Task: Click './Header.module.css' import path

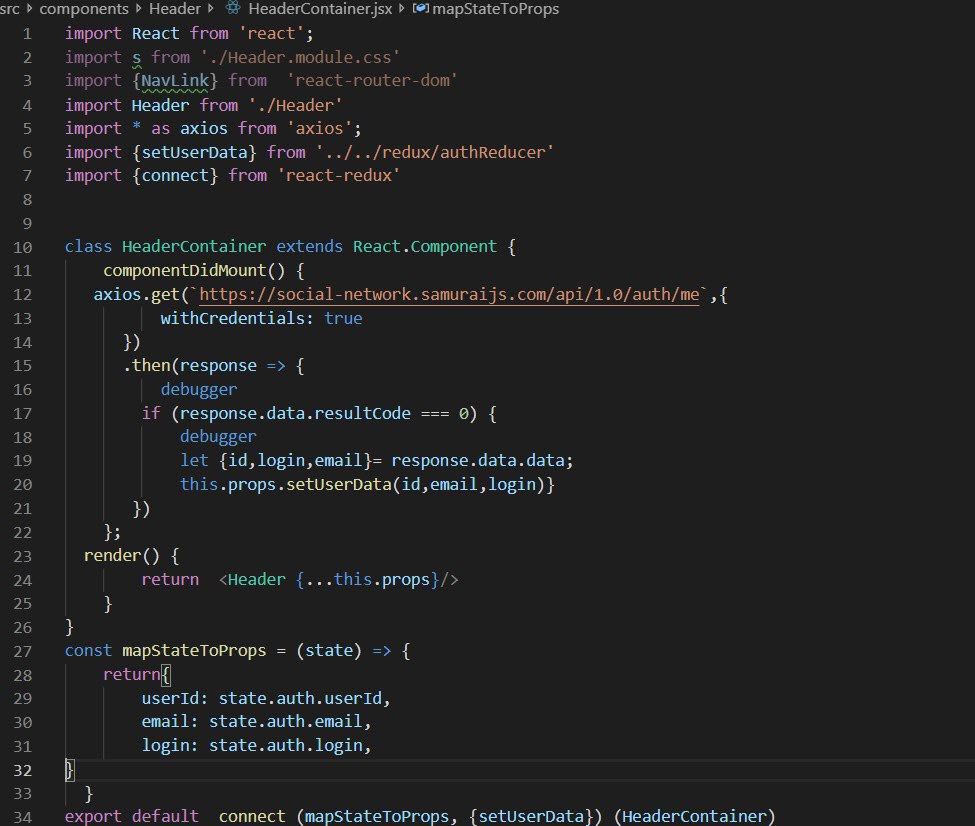Action: click(300, 58)
